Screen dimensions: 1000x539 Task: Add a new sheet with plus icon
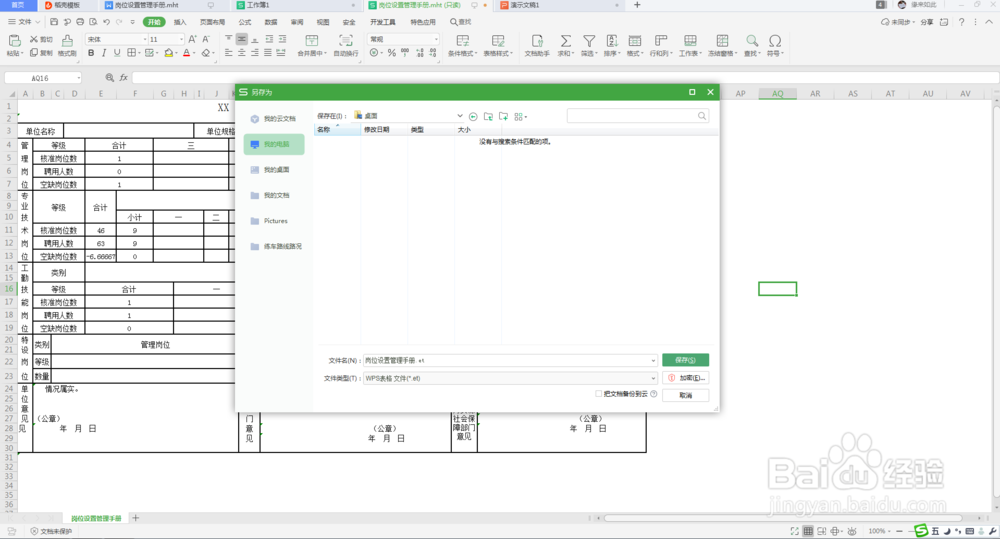coord(135,518)
